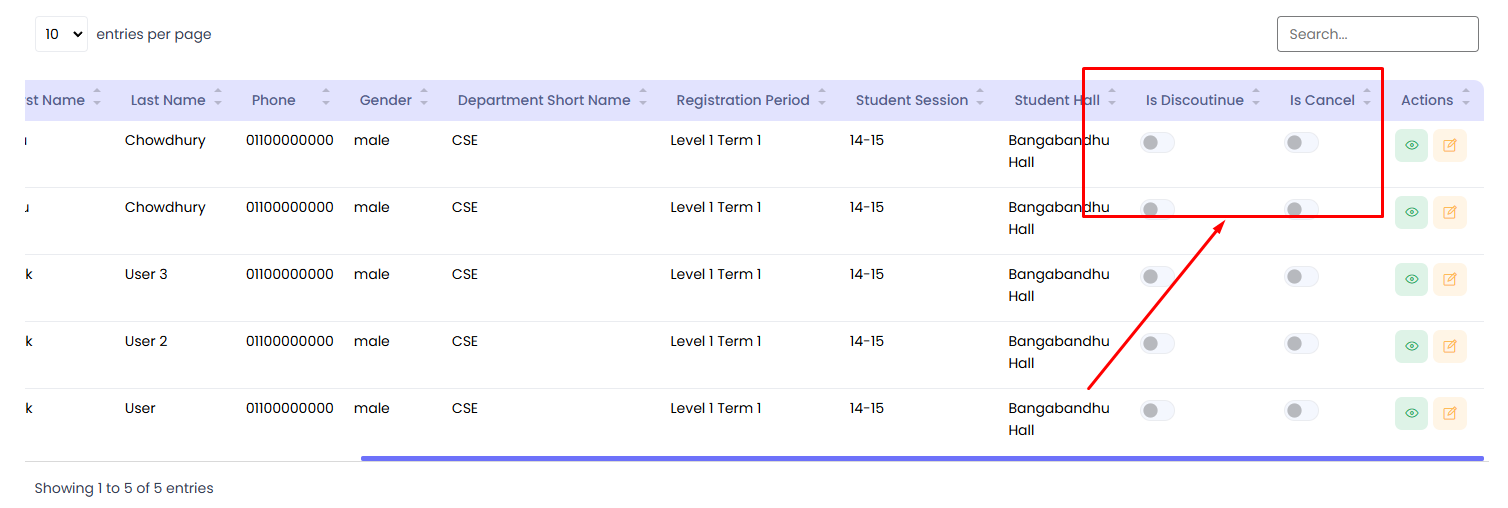Screen dimensions: 1508x508
Task: Sort by the Last Name column header
Action: pyautogui.click(x=168, y=100)
